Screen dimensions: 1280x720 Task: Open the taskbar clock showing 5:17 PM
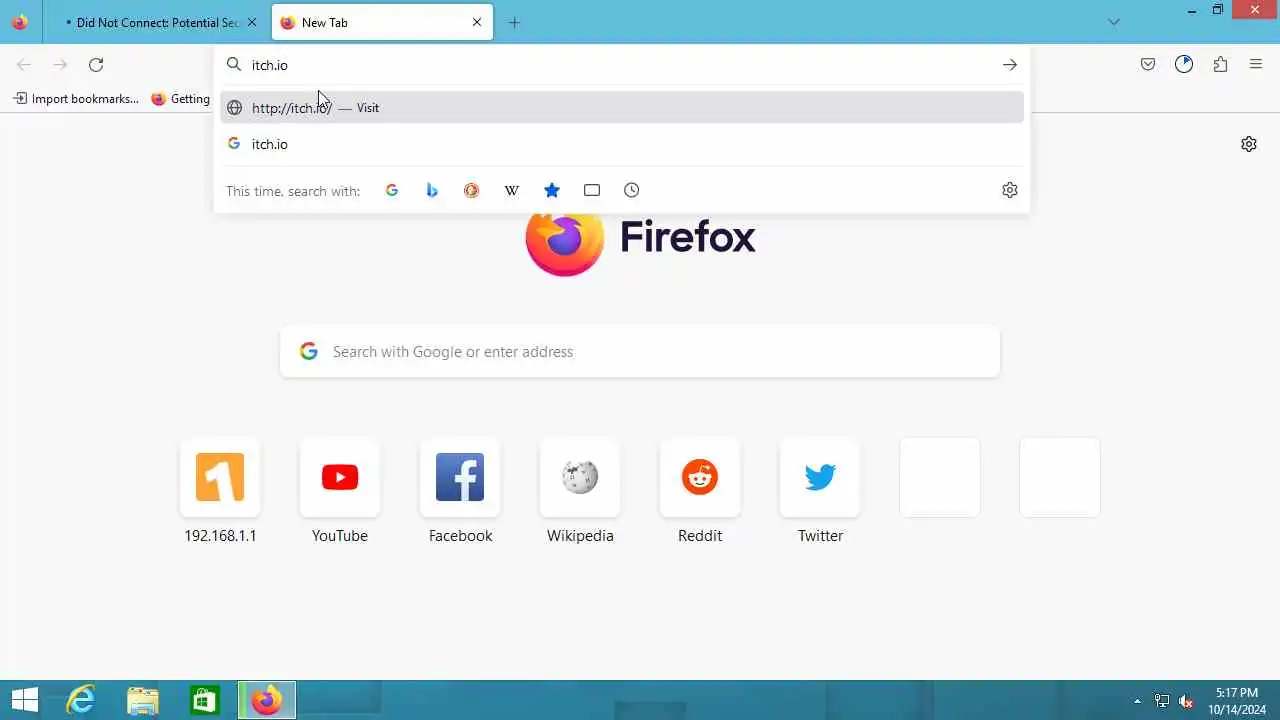tap(1237, 701)
